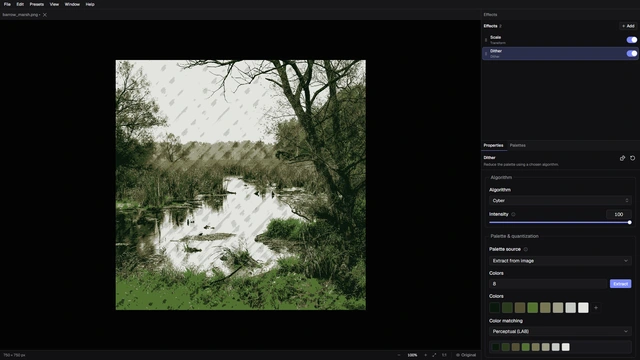Toggle the Scale effect switch off
This screenshot has width=640, height=360.
pos(631,40)
